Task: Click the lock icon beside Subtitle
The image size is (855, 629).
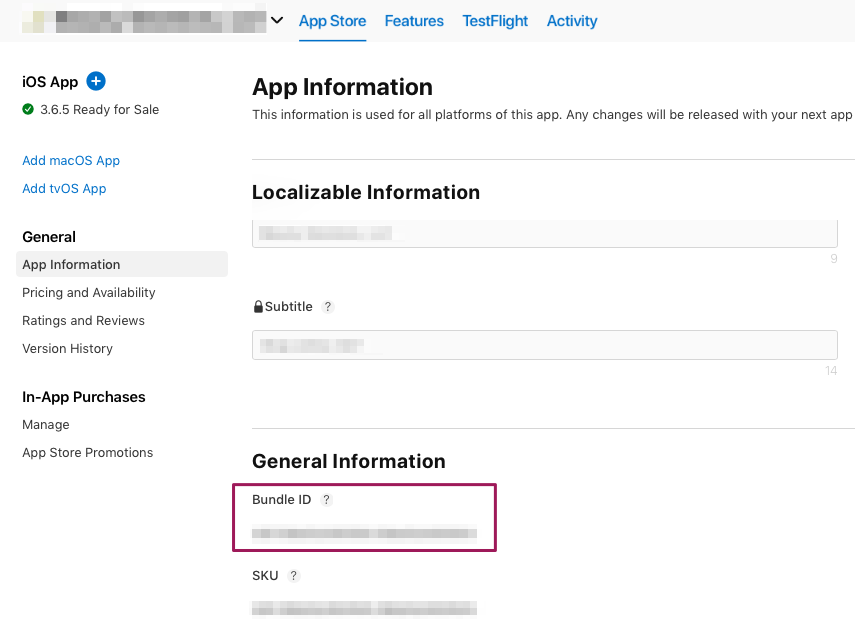Action: (258, 307)
